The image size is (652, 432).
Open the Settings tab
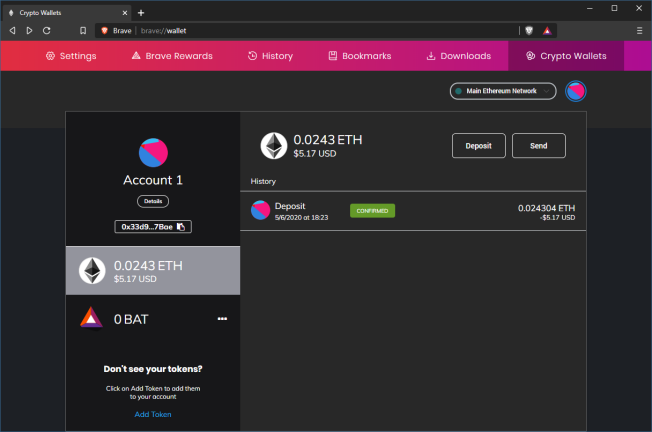(x=71, y=56)
